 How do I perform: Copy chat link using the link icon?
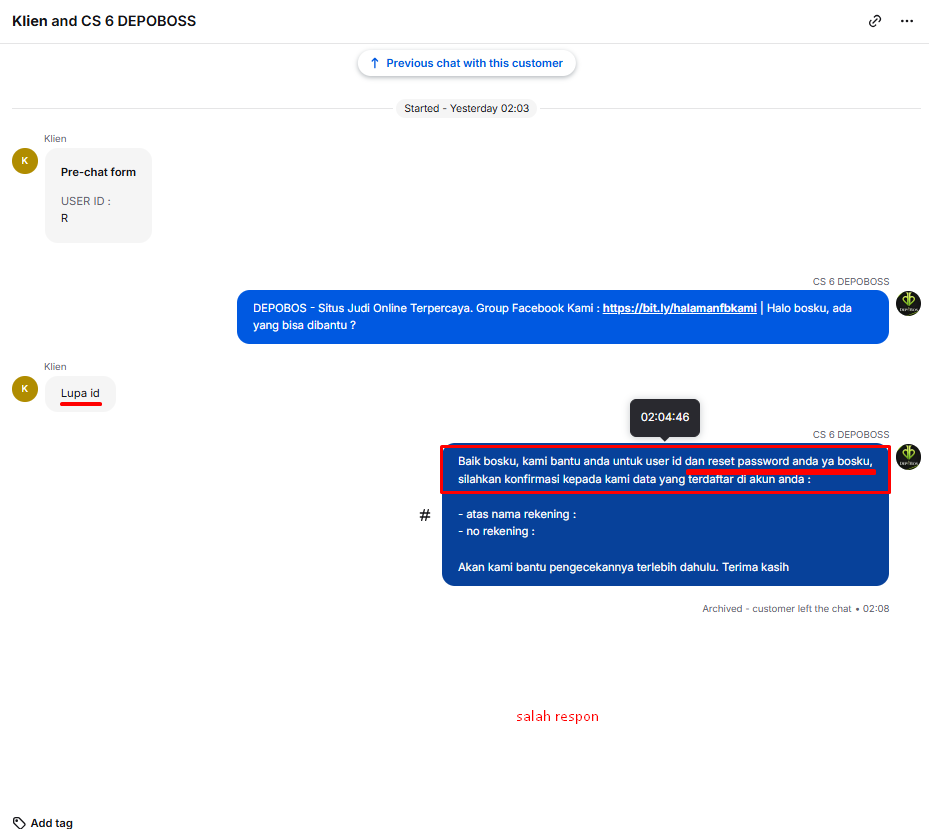(x=874, y=21)
